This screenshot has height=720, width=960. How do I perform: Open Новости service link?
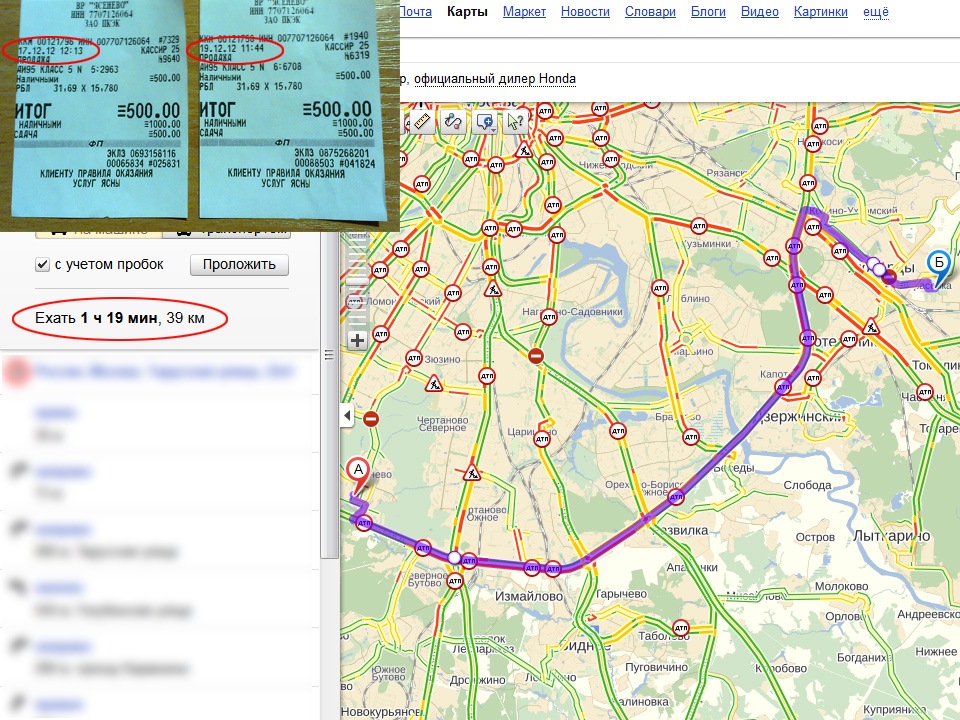tap(585, 12)
